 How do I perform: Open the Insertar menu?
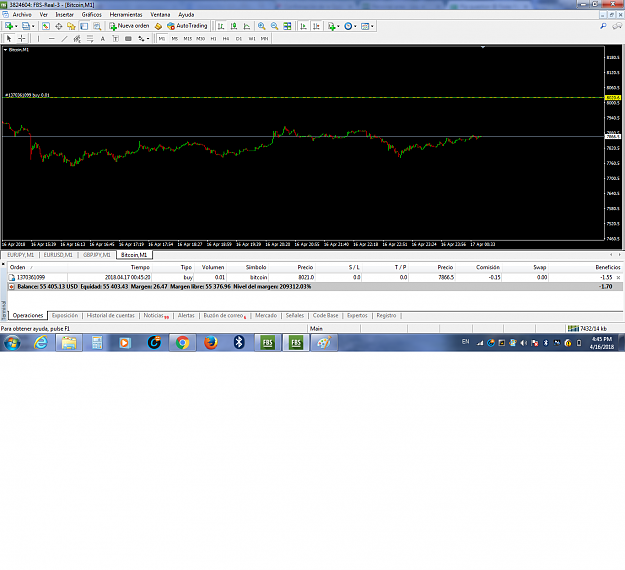click(x=65, y=15)
